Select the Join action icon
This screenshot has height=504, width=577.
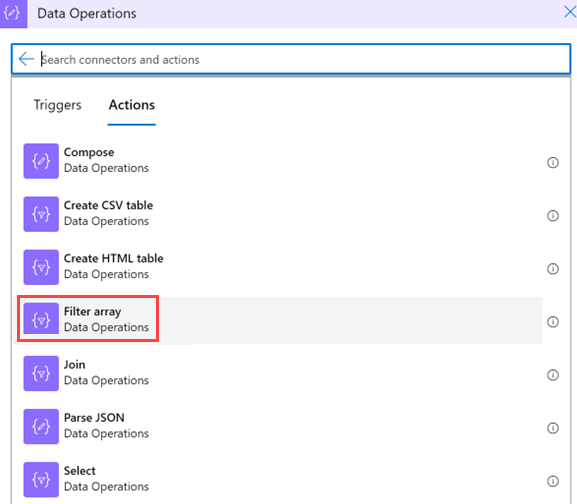[x=41, y=373]
